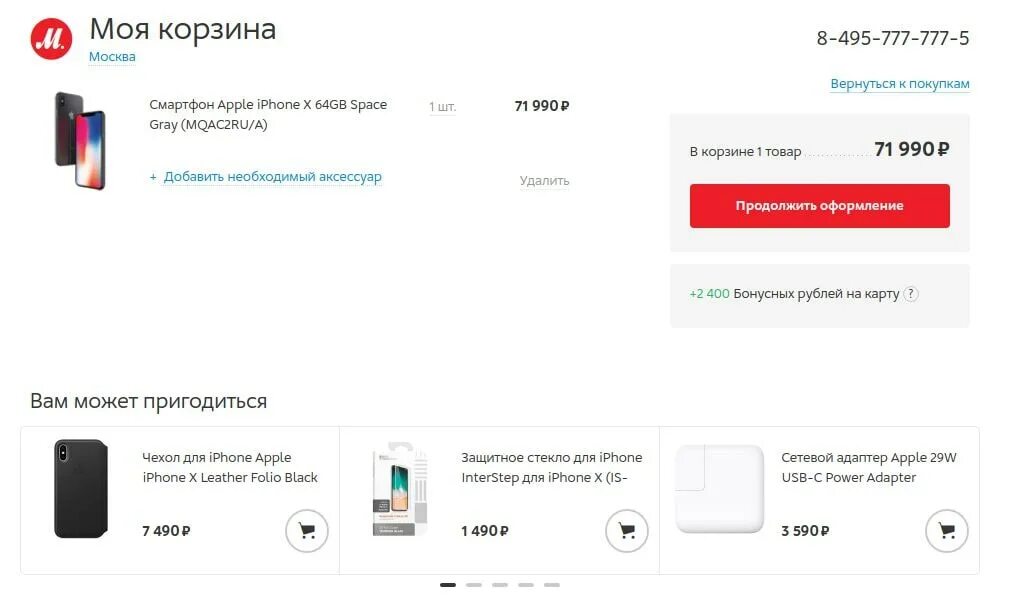Screen dimensions: 1013x615
Task: Jump to last carousel page dot
Action: click(552, 585)
